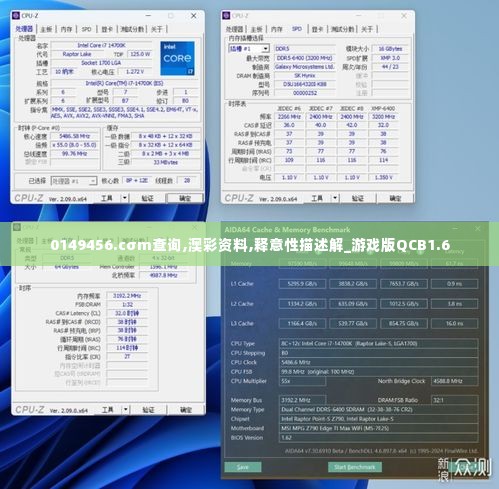This screenshot has height=489, width=499.
Task: Minimize the processor CPU-Z window
Action: (148, 16)
